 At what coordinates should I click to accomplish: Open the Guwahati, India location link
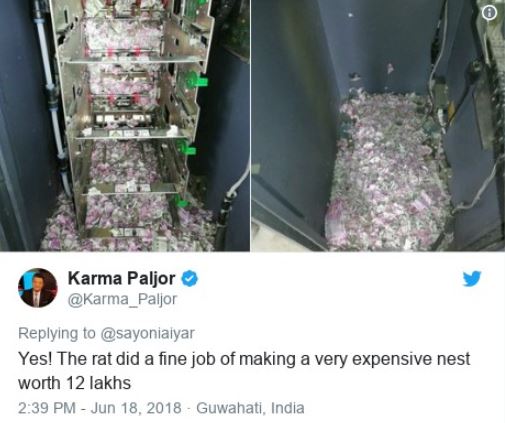(250, 408)
